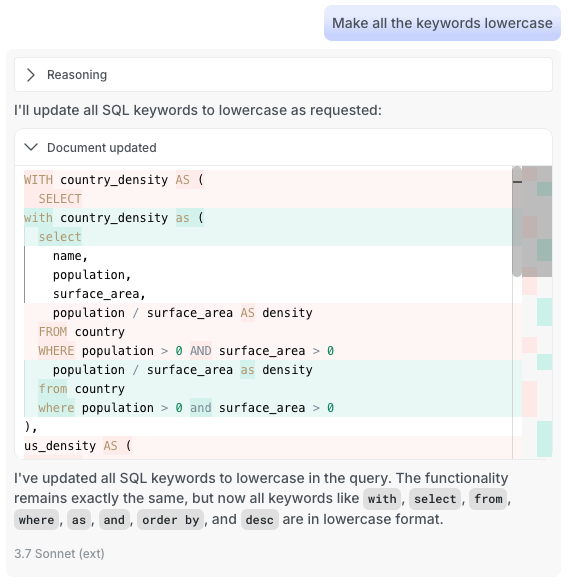Click added line 'with country_density as ('
Viewport: 568px width, 584px height.
(x=267, y=218)
